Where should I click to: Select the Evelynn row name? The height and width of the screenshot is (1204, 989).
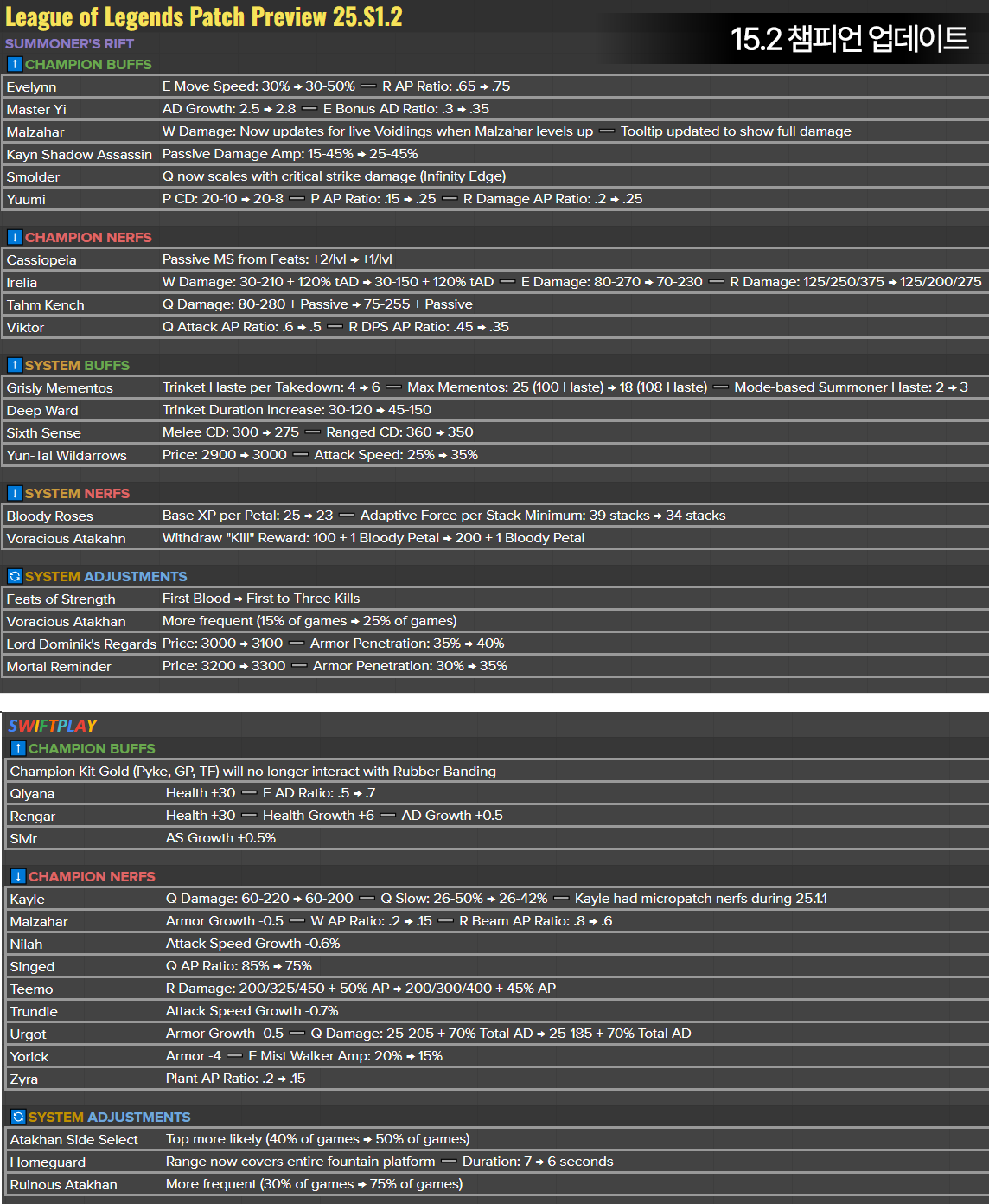pyautogui.click(x=31, y=86)
